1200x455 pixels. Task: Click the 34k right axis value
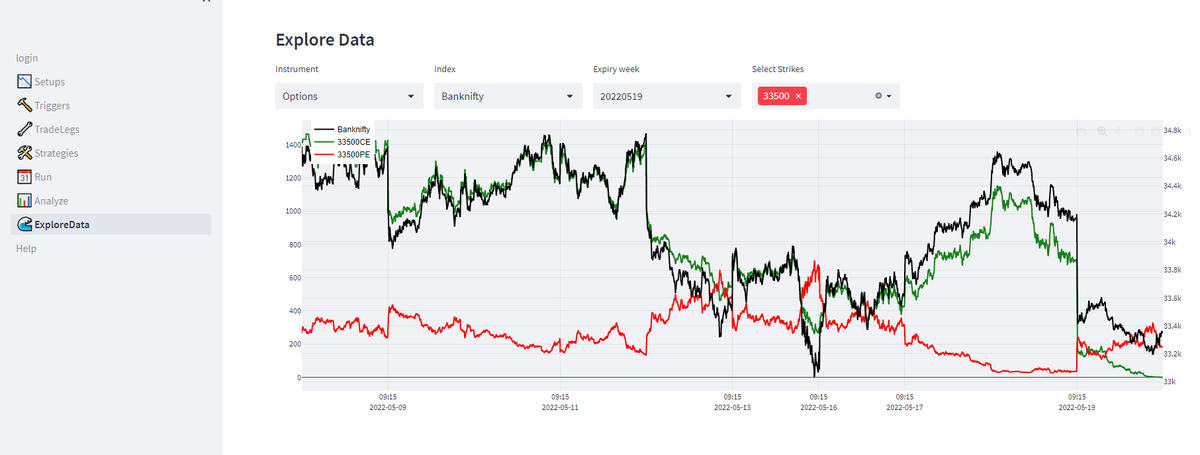click(1169, 242)
